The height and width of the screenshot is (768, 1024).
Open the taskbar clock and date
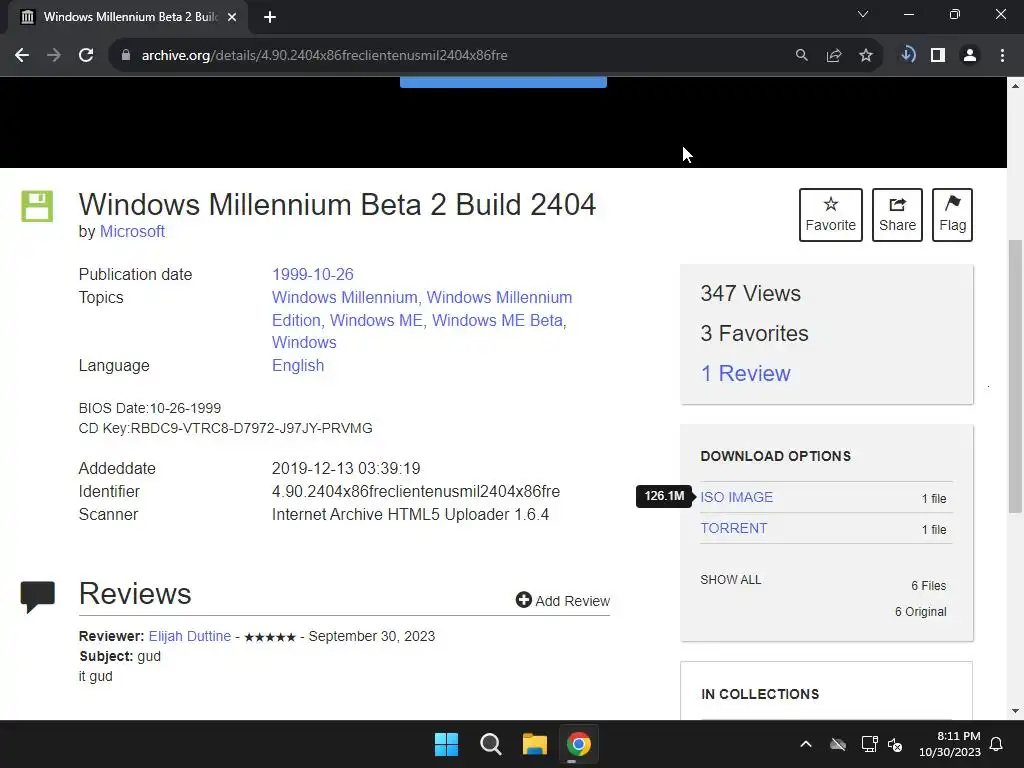point(950,744)
